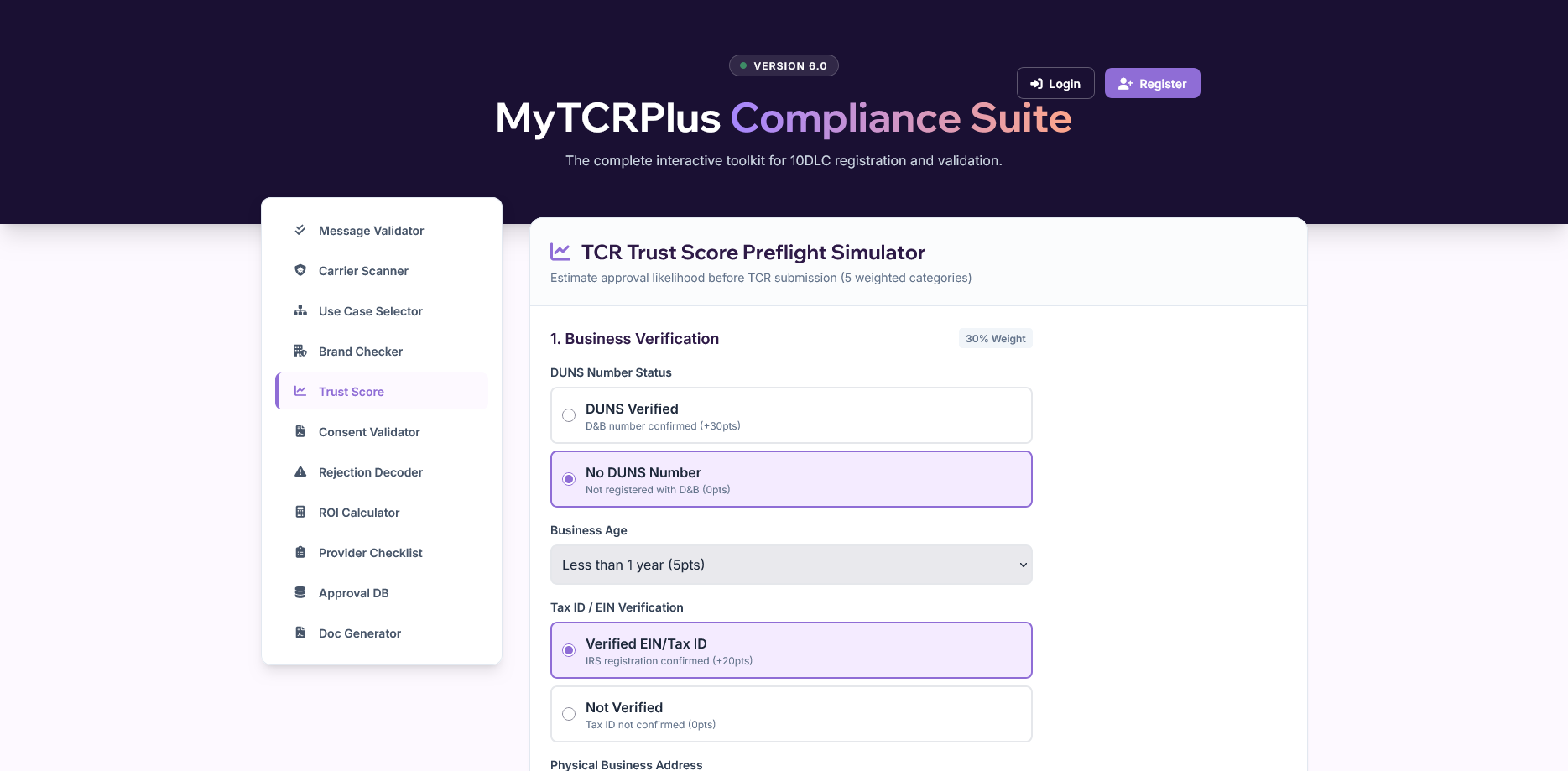Click the Carrier Scanner shield icon
Image resolution: width=1568 pixels, height=771 pixels.
coord(300,270)
